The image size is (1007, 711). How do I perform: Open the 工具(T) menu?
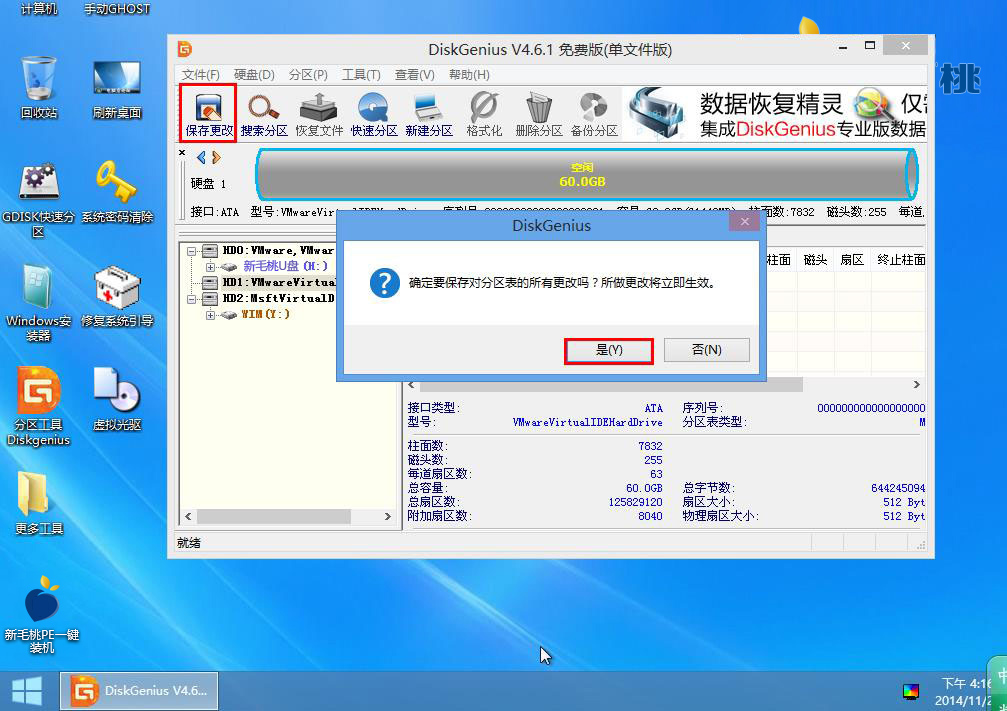click(x=361, y=75)
